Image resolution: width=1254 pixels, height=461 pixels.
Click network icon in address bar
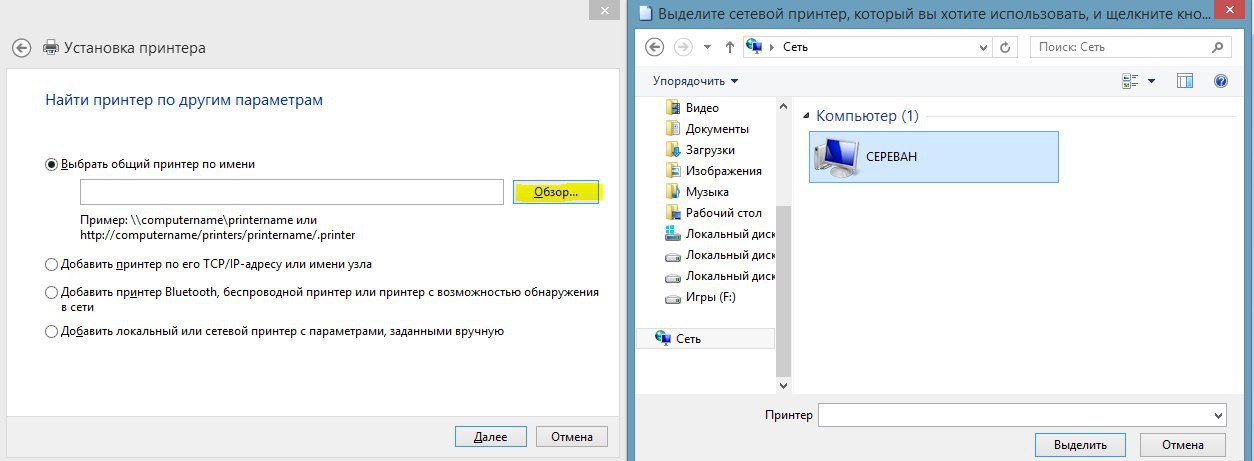pos(755,47)
